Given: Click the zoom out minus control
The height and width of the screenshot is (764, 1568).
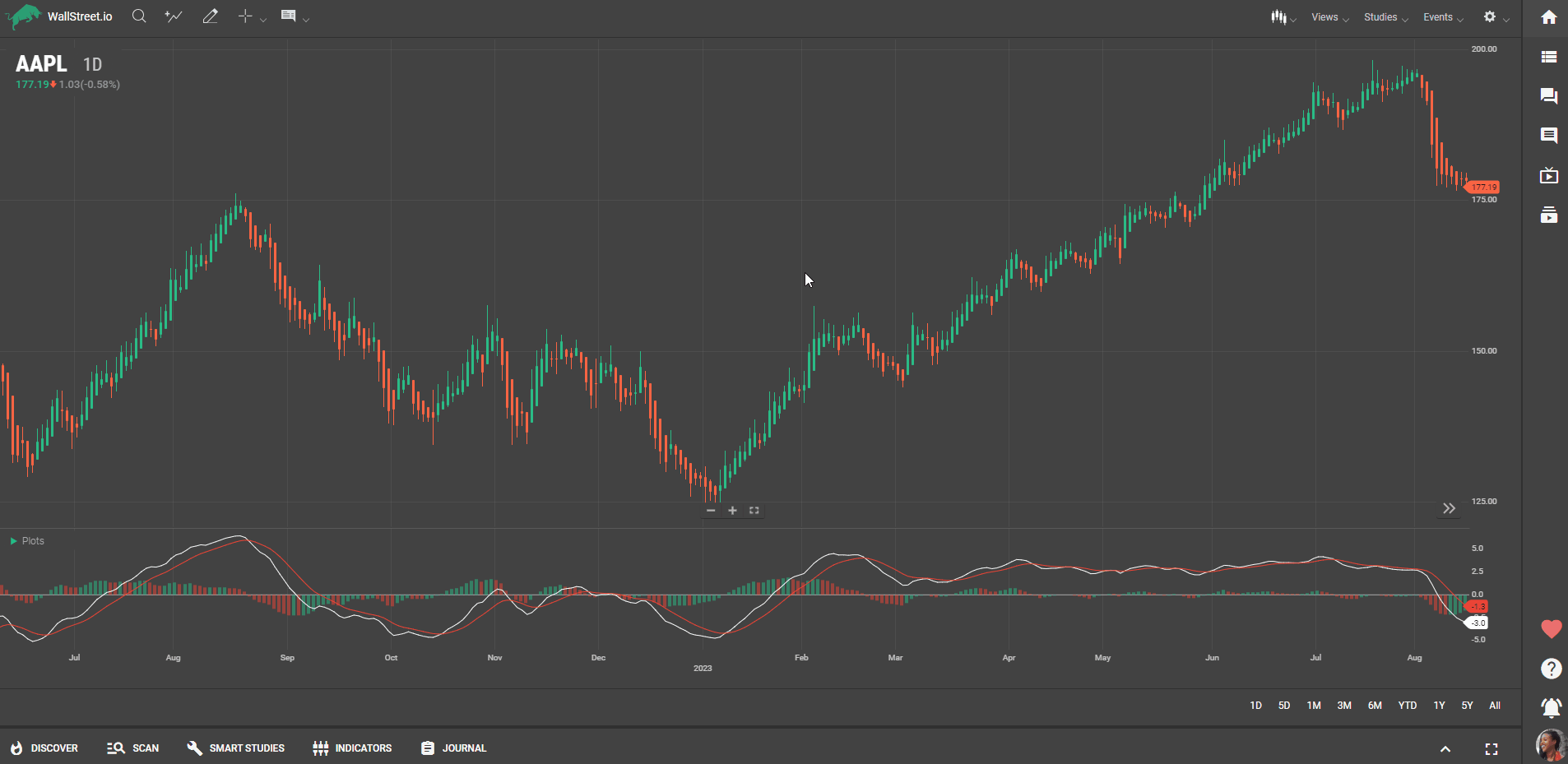Looking at the screenshot, I should [x=711, y=511].
